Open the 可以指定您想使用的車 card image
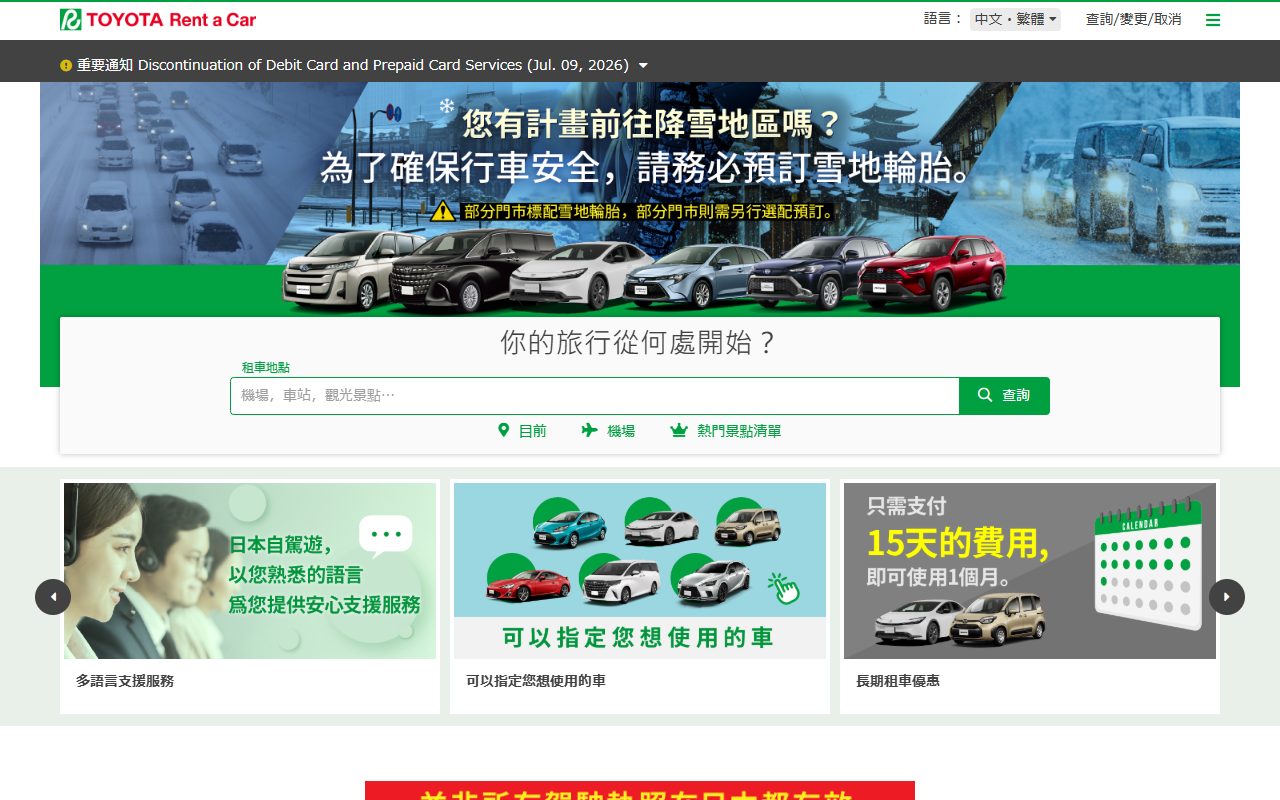 coord(640,571)
